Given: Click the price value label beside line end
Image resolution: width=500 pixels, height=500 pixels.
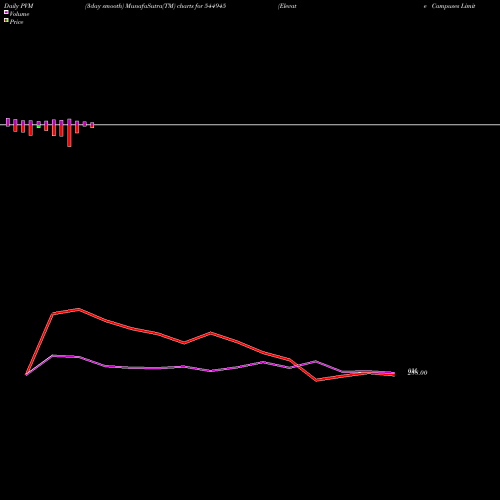Looking at the screenshot, I should tap(417, 372).
